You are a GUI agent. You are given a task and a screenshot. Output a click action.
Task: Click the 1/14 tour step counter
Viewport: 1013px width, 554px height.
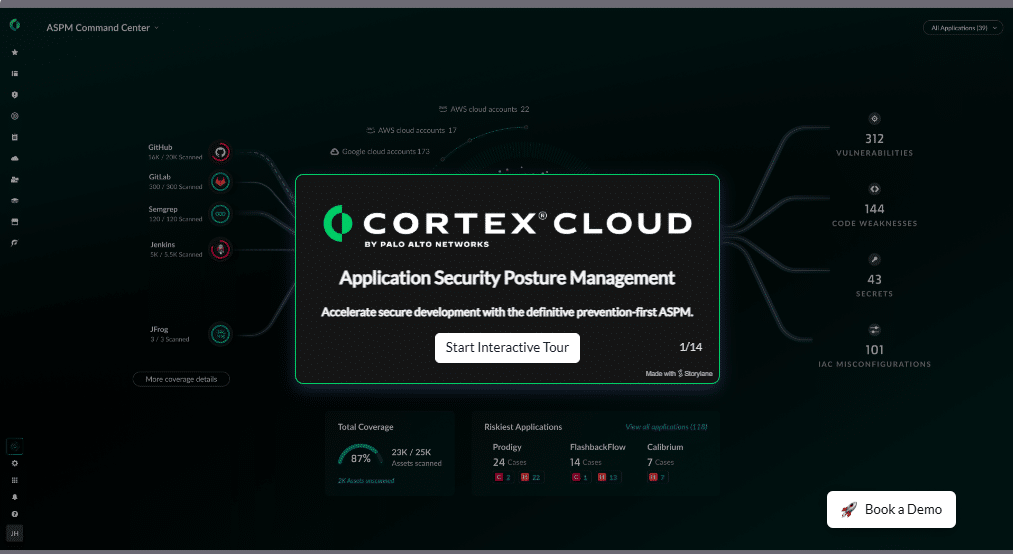point(691,347)
